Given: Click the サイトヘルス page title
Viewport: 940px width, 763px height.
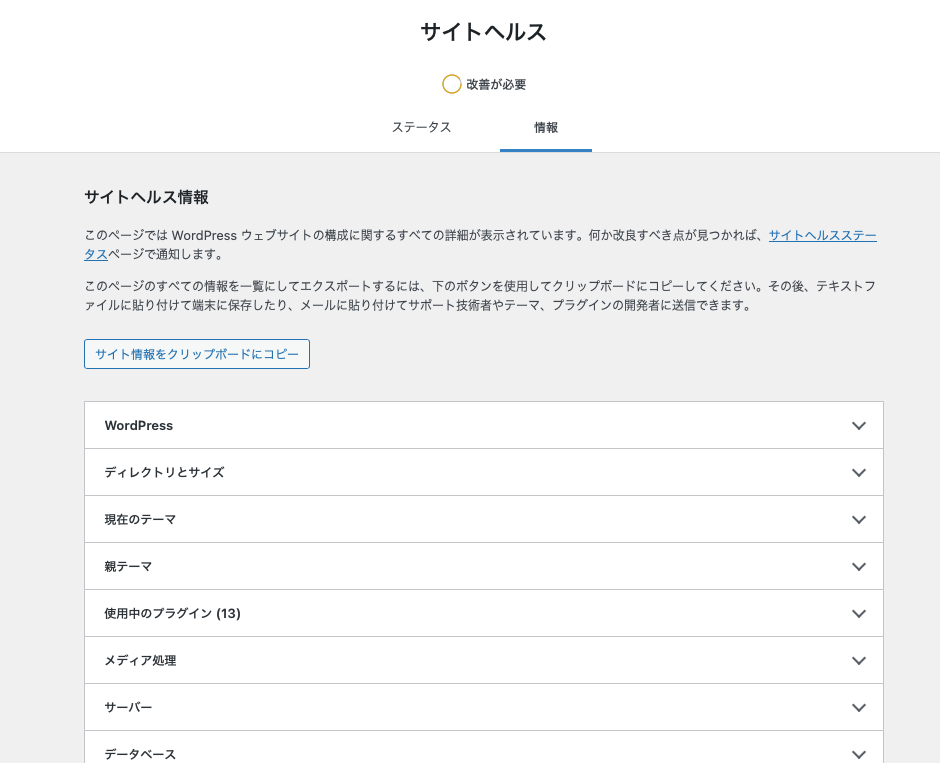Looking at the screenshot, I should [x=484, y=32].
